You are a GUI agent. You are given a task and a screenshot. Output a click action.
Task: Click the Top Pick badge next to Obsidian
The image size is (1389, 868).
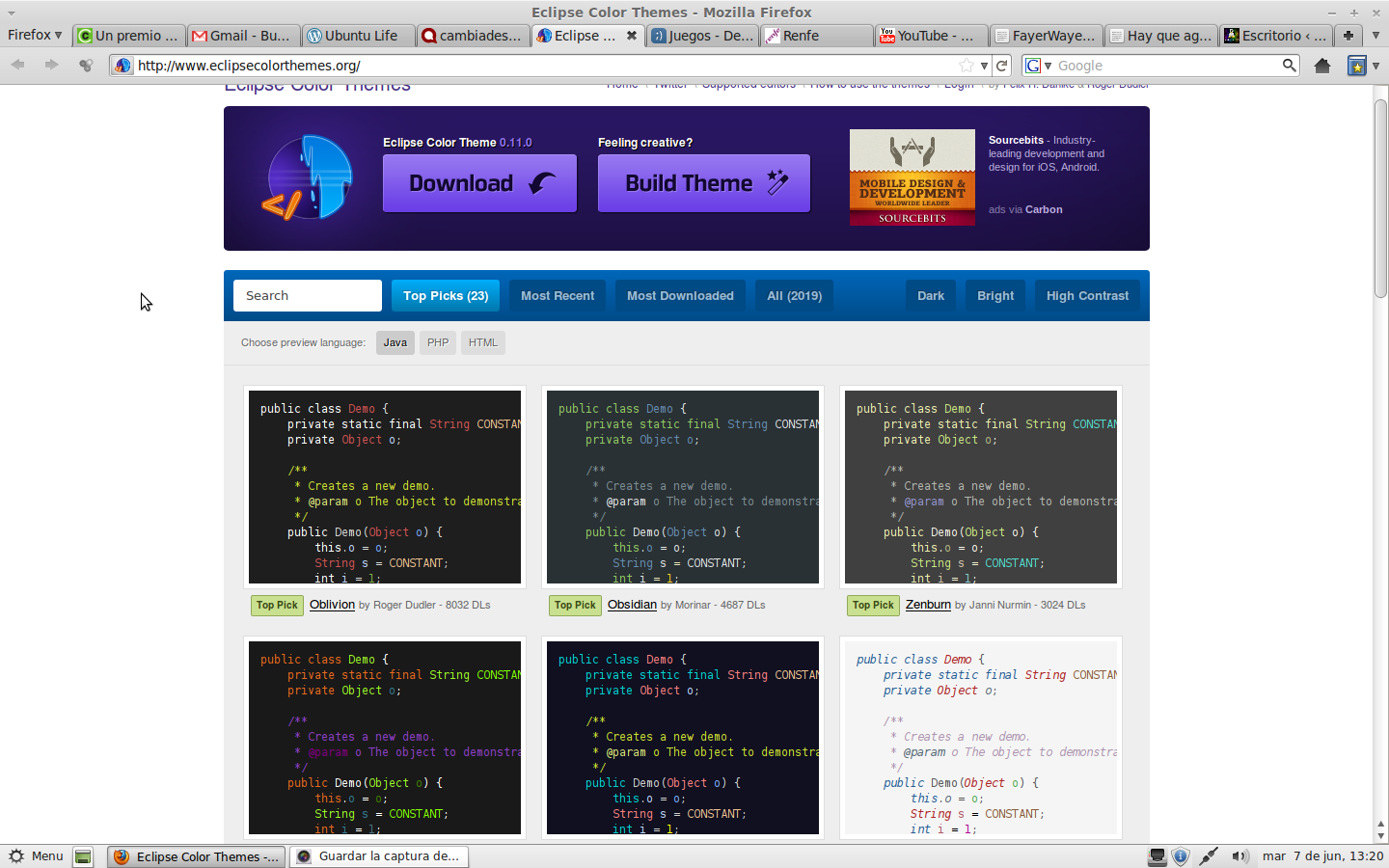(576, 606)
